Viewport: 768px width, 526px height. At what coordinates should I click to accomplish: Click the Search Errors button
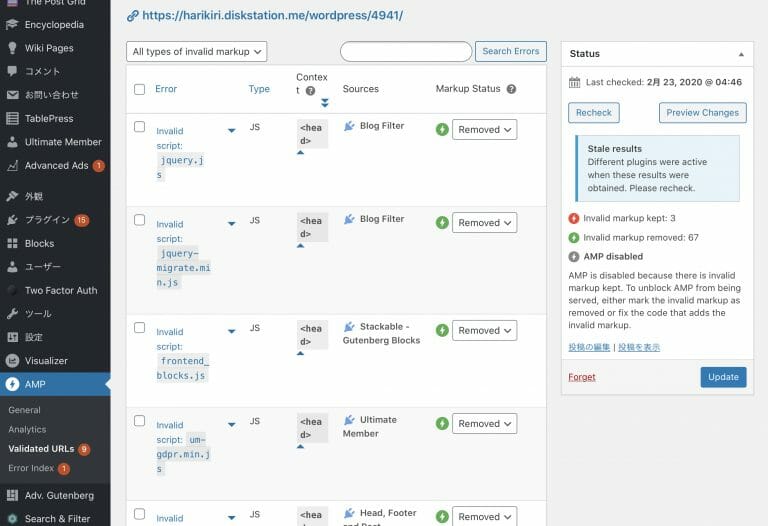tap(511, 51)
